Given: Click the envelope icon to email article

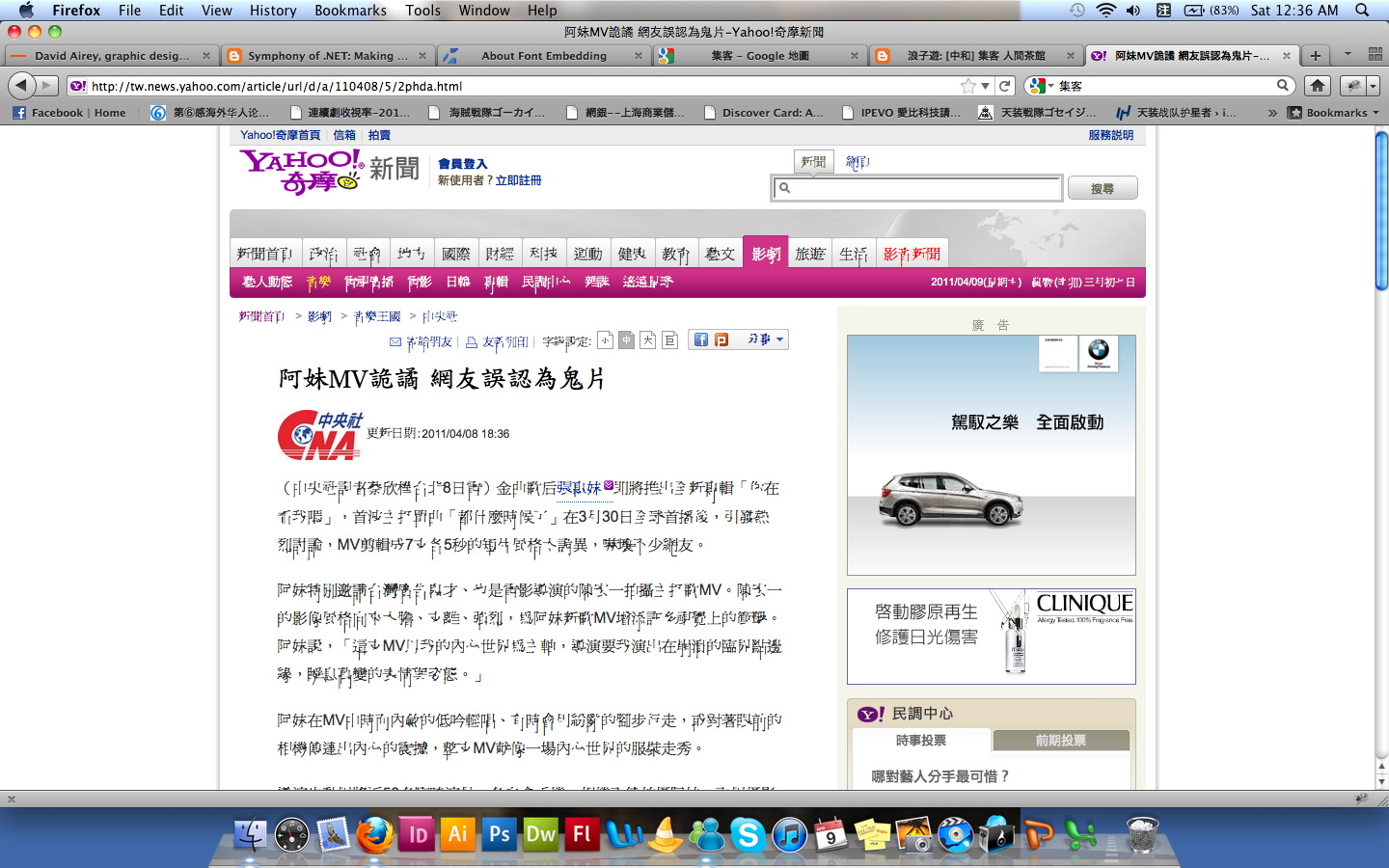Looking at the screenshot, I should point(395,341).
